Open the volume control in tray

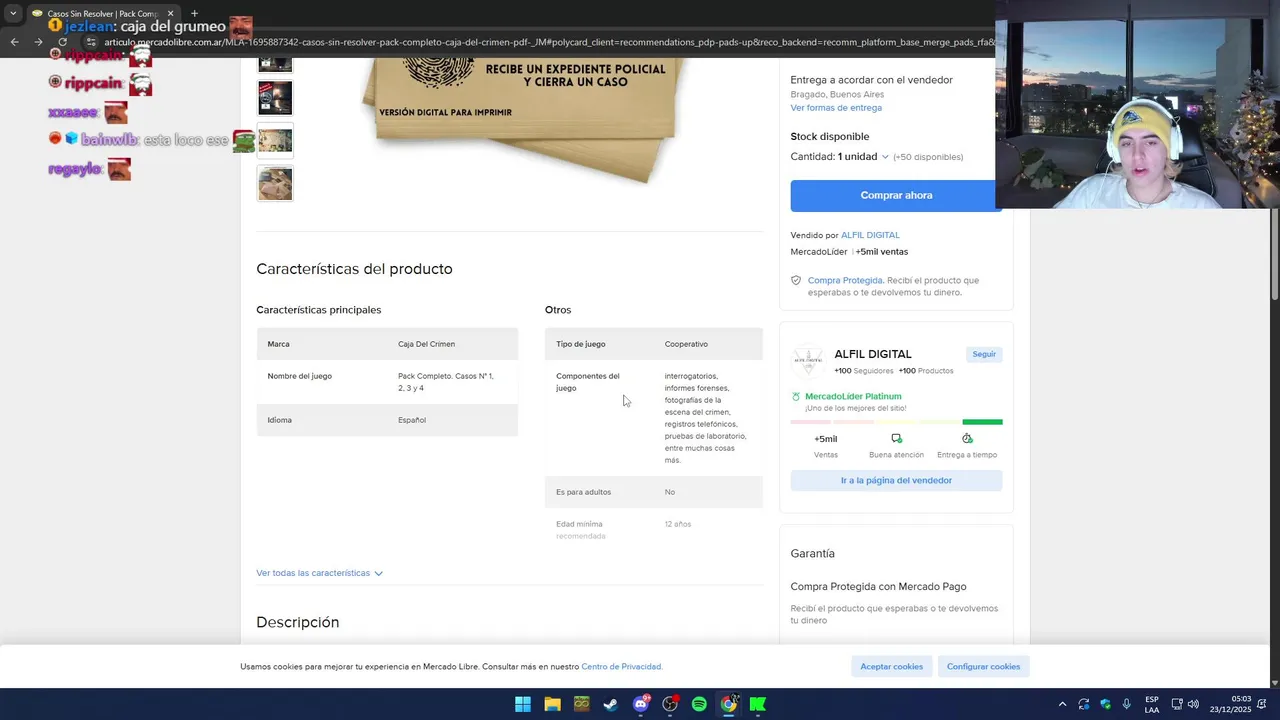[x=1193, y=704]
